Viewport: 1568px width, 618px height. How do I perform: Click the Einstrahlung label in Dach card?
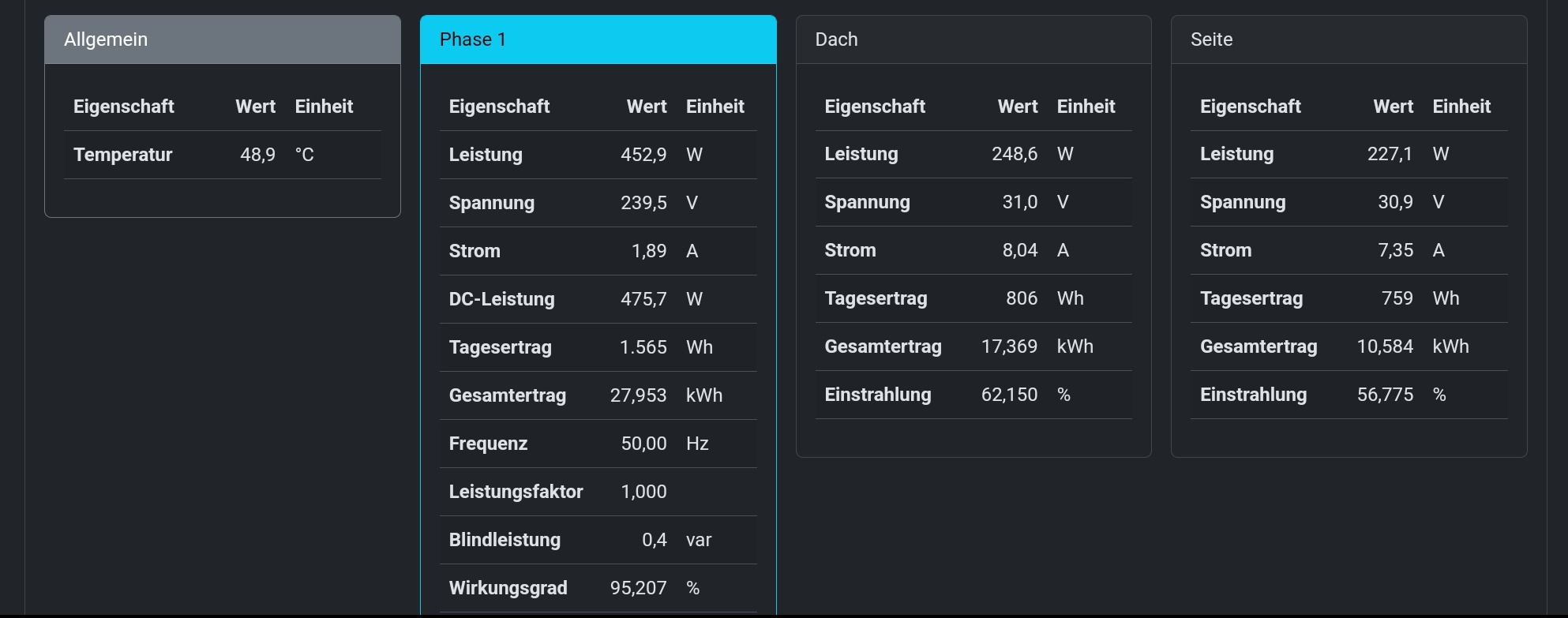878,395
